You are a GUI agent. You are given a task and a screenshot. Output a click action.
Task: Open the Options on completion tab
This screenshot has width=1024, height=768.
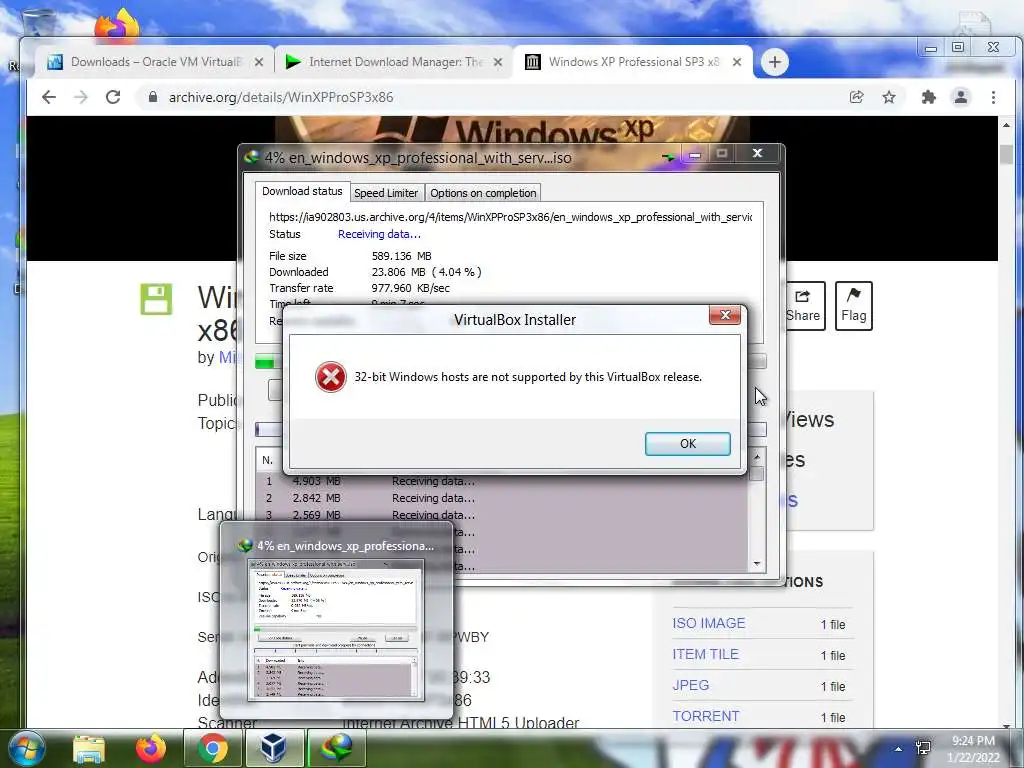click(x=483, y=193)
